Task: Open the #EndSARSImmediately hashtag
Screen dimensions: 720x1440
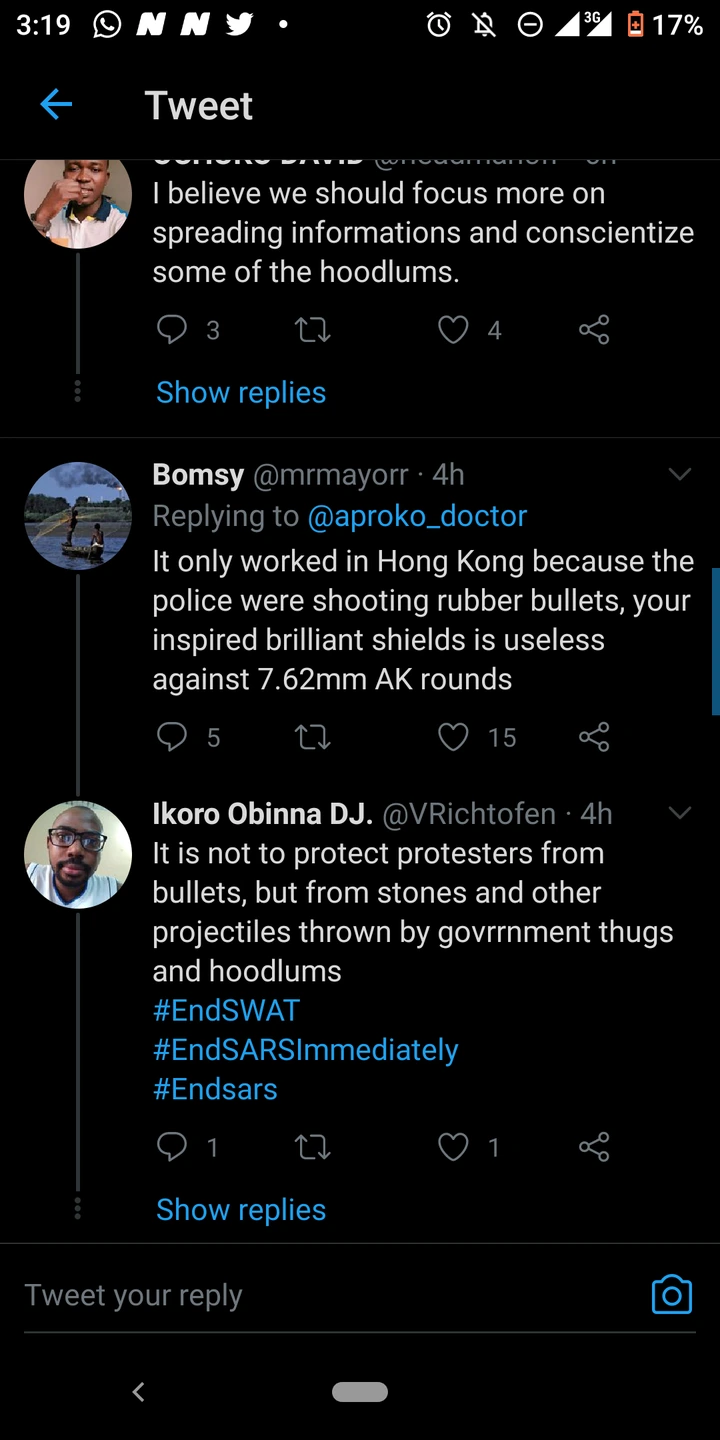Action: (305, 1050)
